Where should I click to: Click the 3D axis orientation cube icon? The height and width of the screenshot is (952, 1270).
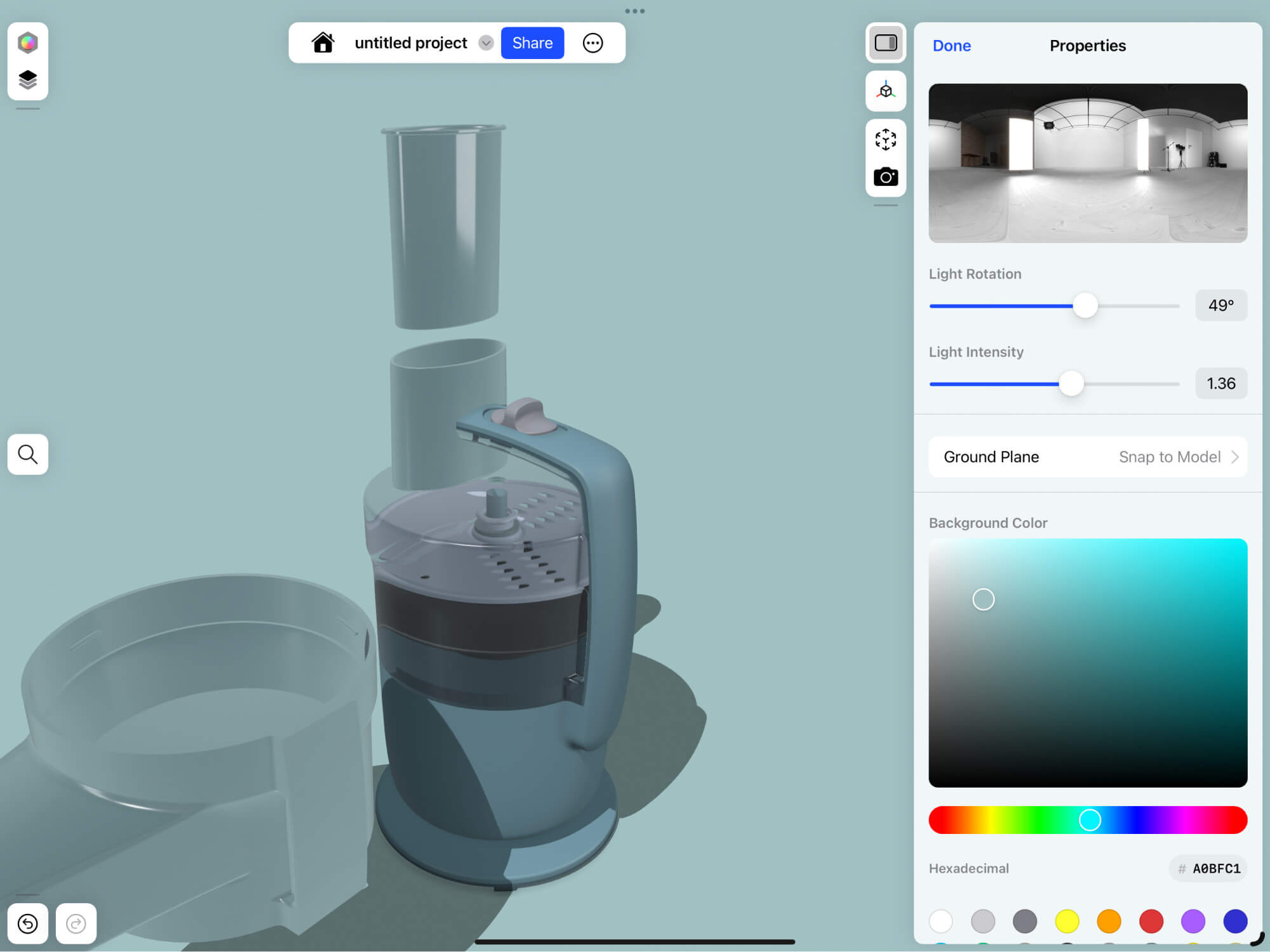[x=885, y=91]
